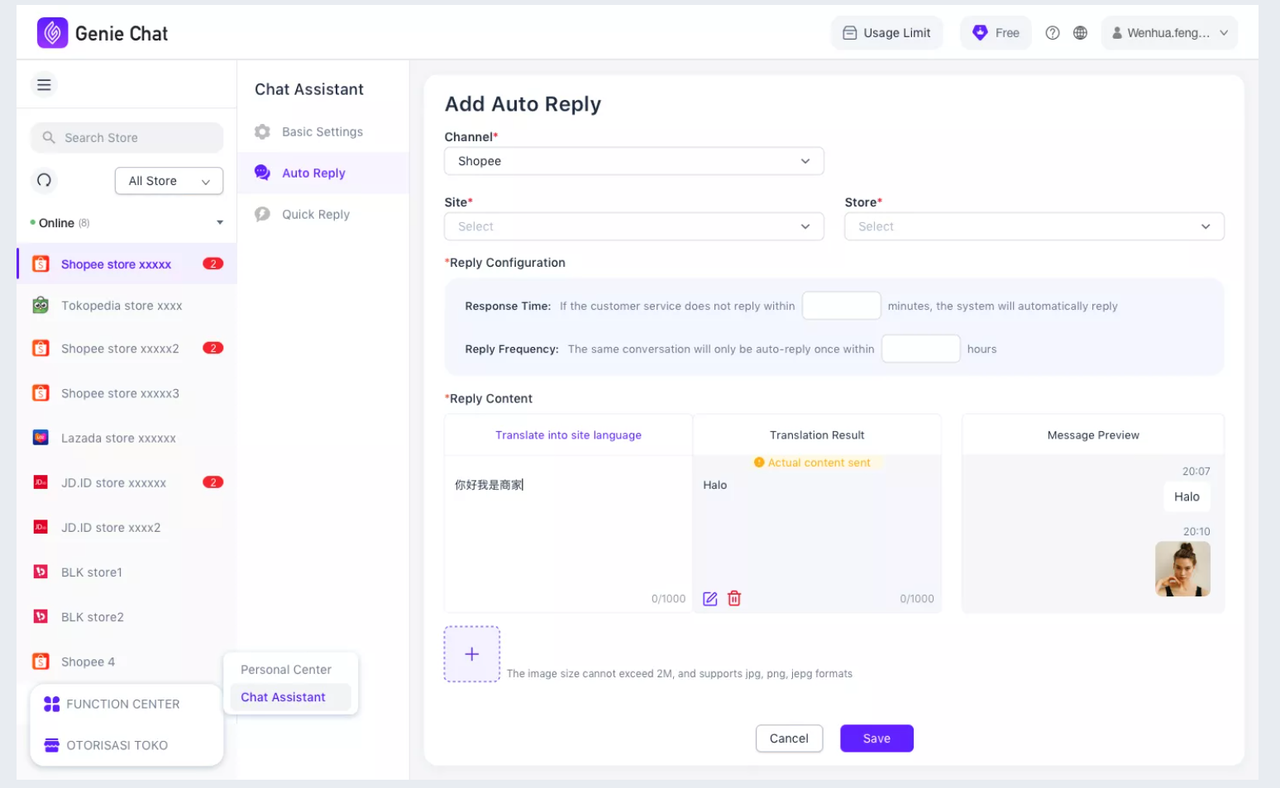Click the OTORISASI TOKO store icon
This screenshot has height=788, width=1280.
[x=52, y=745]
